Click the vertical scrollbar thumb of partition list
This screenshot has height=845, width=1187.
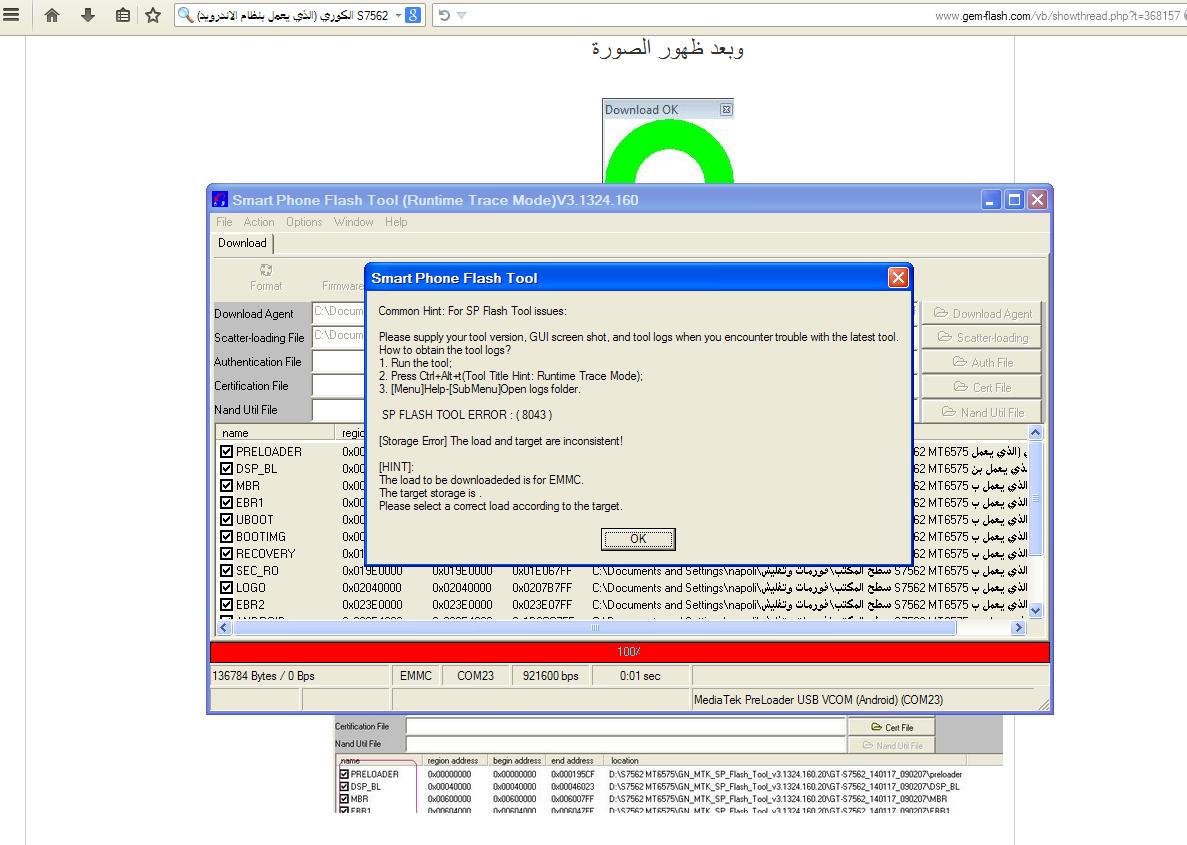[1036, 499]
